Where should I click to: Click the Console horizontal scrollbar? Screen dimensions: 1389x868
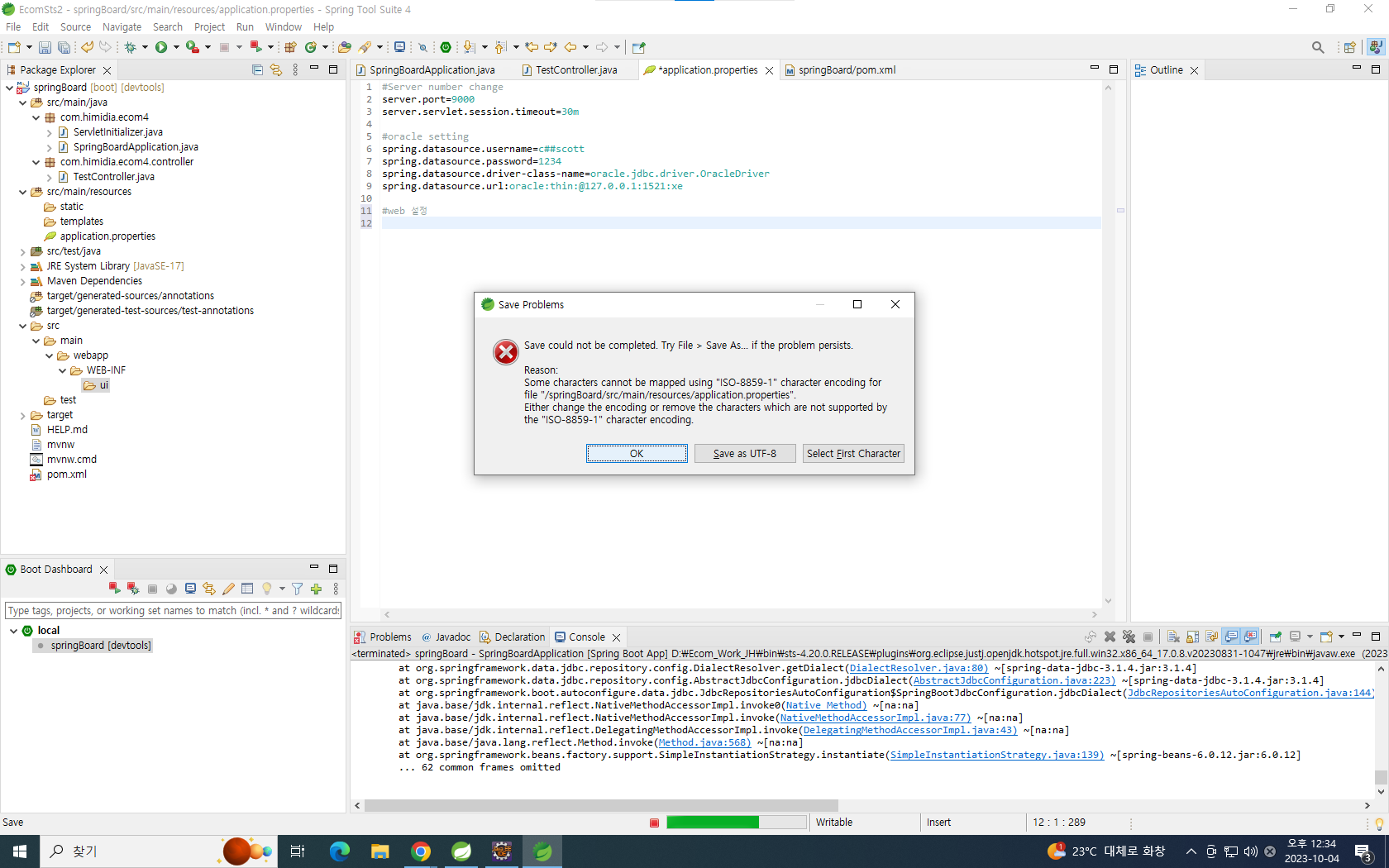601,805
